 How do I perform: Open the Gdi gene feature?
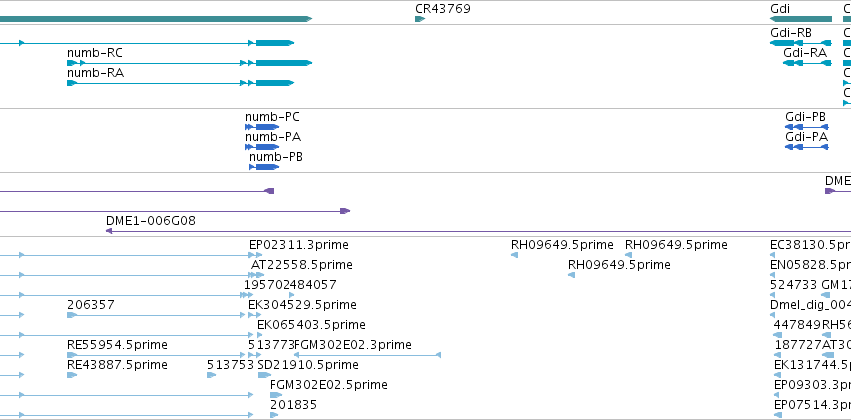point(801,19)
